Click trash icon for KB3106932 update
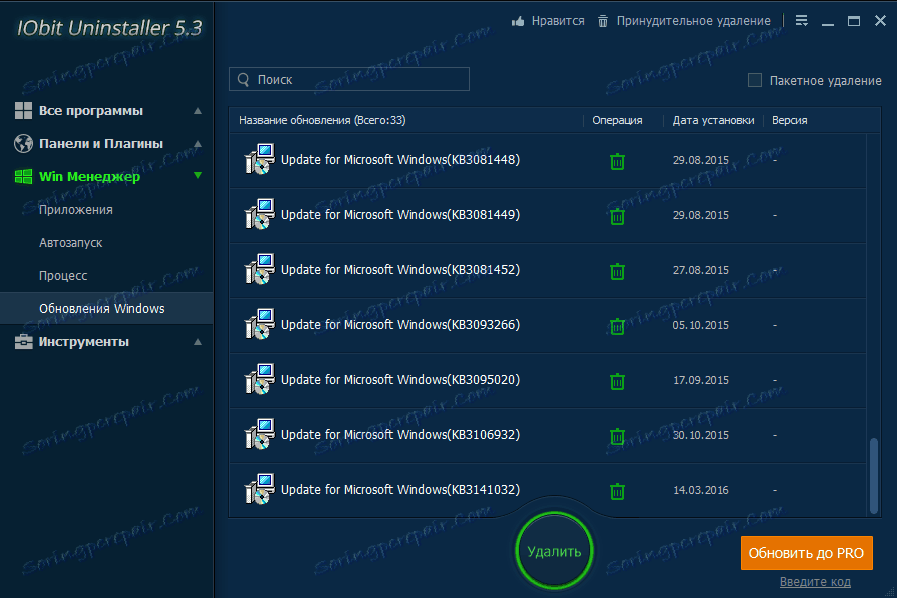 point(617,436)
